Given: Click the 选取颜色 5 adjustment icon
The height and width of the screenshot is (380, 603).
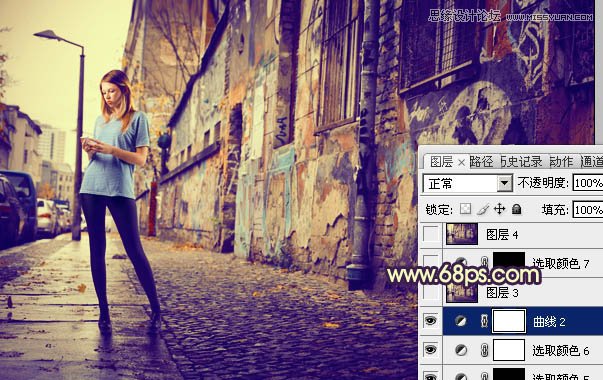Looking at the screenshot, I should pyautogui.click(x=461, y=376).
